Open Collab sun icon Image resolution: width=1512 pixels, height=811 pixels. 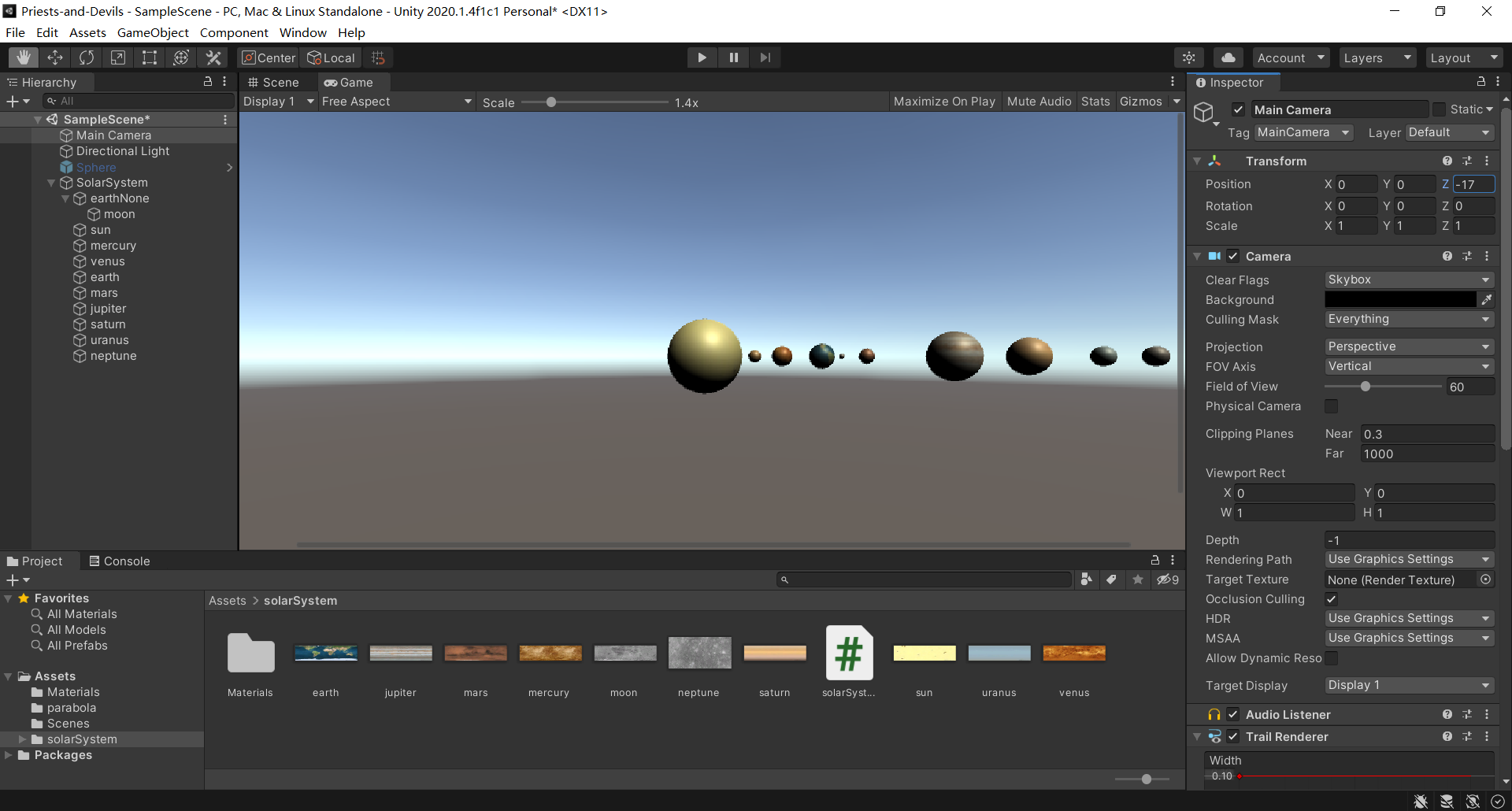tap(1189, 57)
